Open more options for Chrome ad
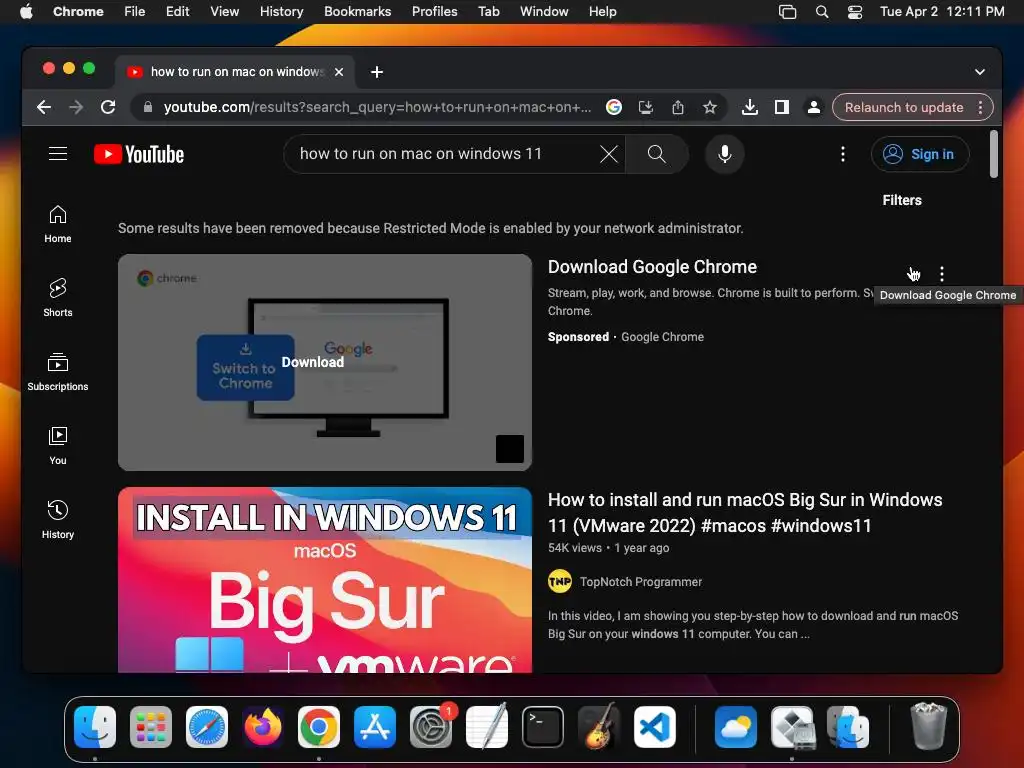The width and height of the screenshot is (1024, 768). click(941, 274)
